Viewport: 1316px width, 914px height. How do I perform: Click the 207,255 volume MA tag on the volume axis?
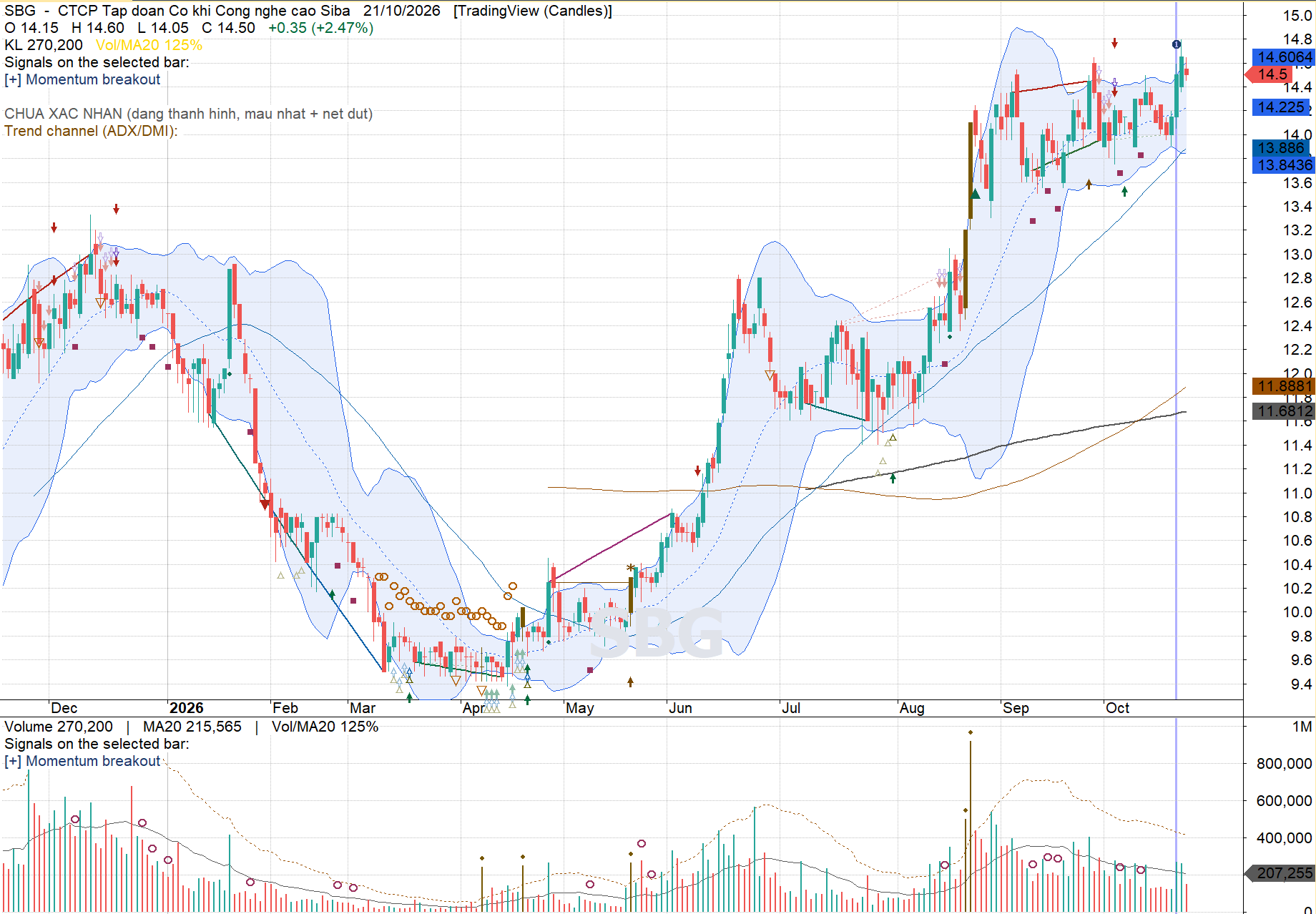1280,873
